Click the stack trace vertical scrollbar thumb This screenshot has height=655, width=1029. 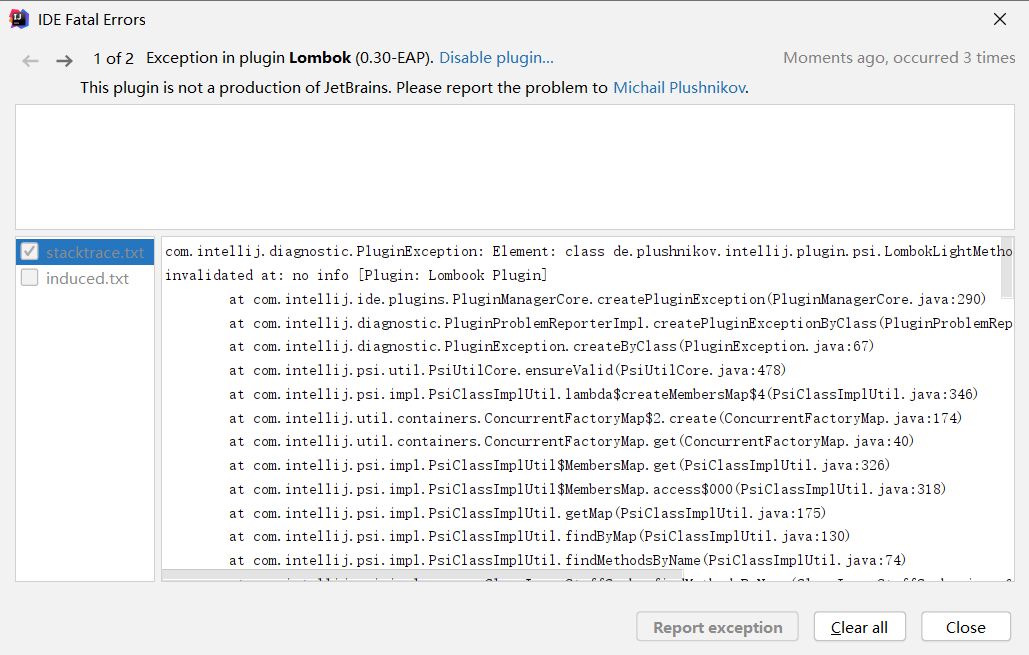[1007, 268]
